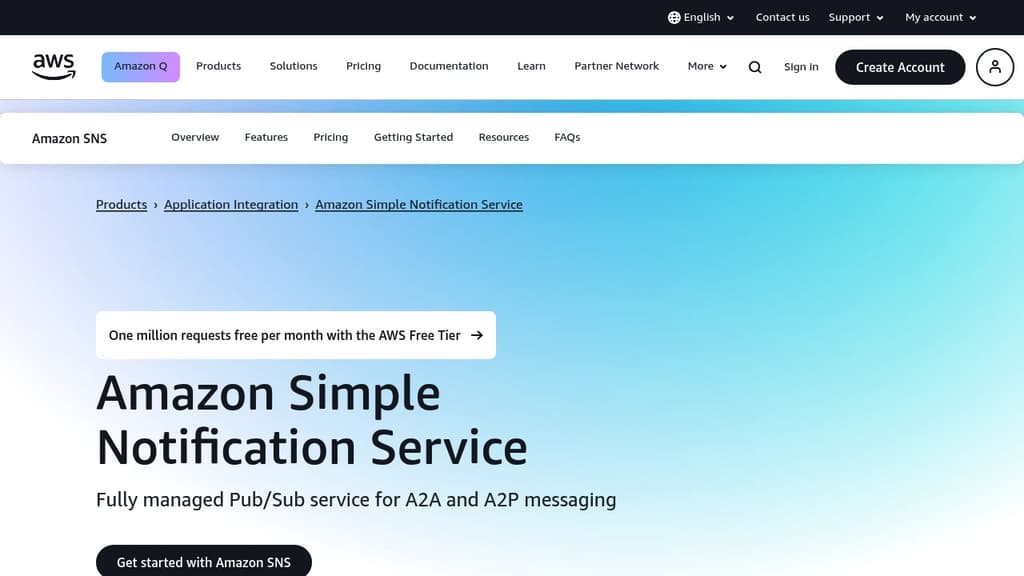Open the FAQs tab

[x=567, y=138]
